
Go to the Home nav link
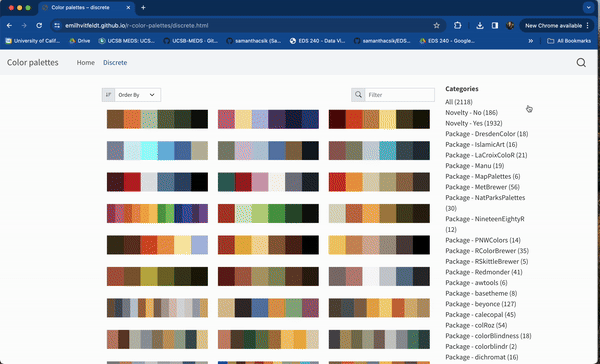86,62
